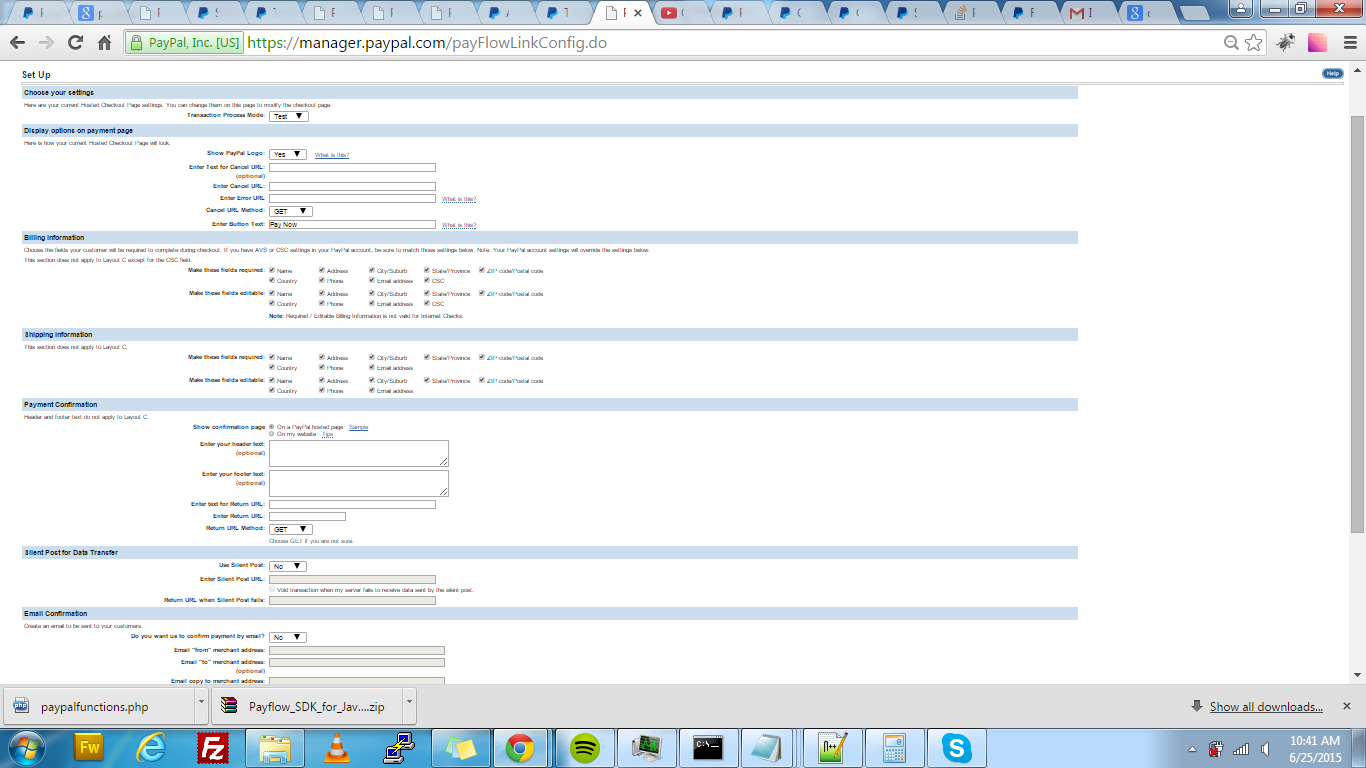Image resolution: width=1366 pixels, height=768 pixels.
Task: Focus the header text box
Action: pyautogui.click(x=359, y=453)
